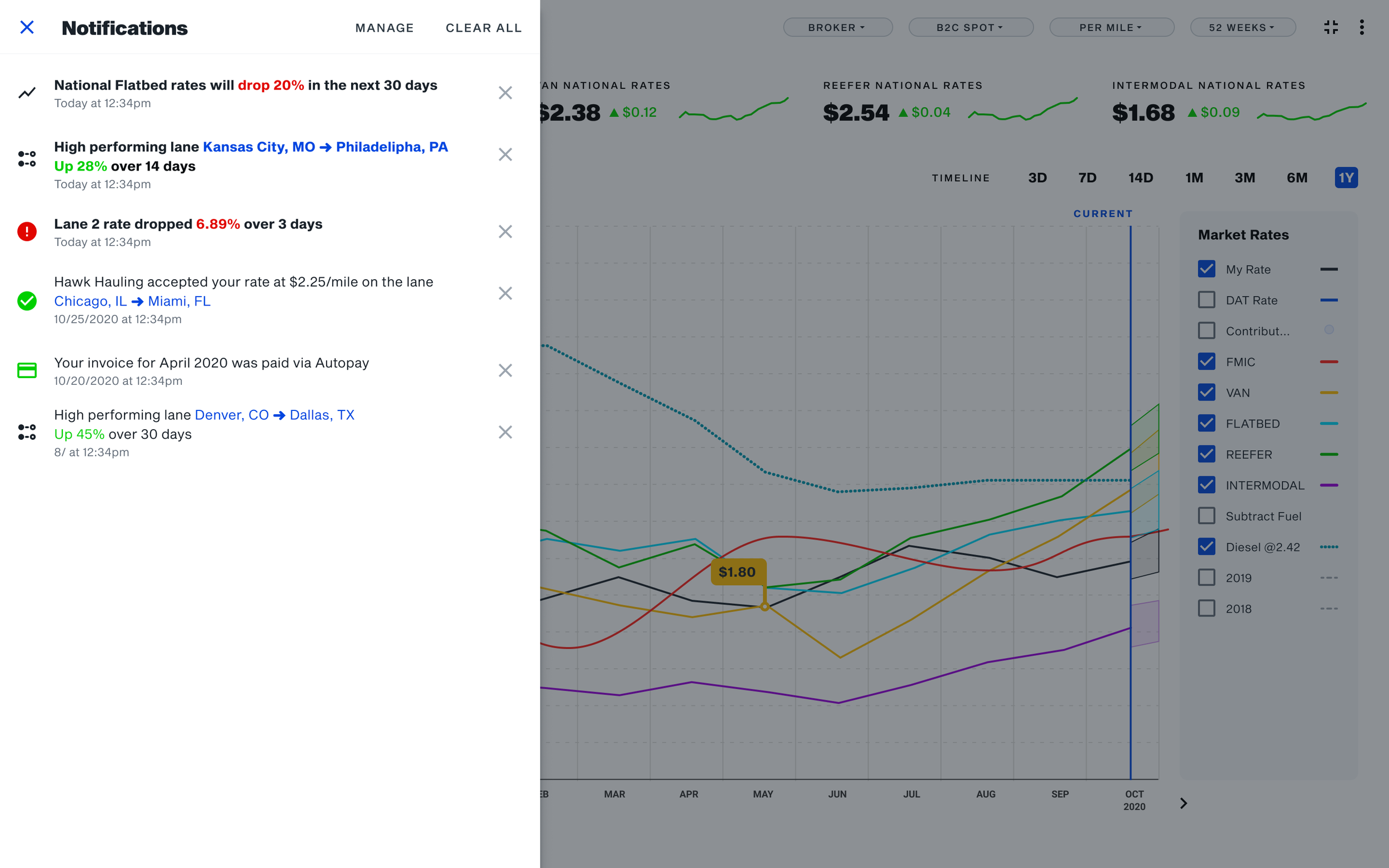Screen dimensions: 1389x868
Task: Click the right chevron beside OCT 2020
Action: 1183,803
